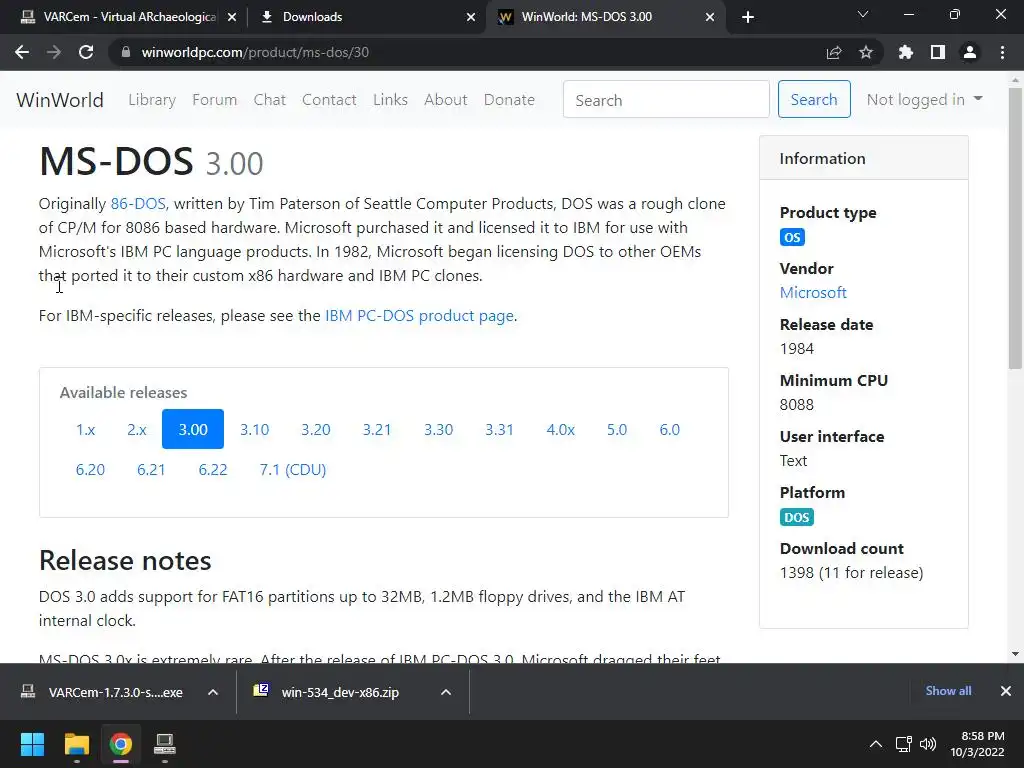
Task: Open the Contact menu item
Action: pyautogui.click(x=329, y=100)
